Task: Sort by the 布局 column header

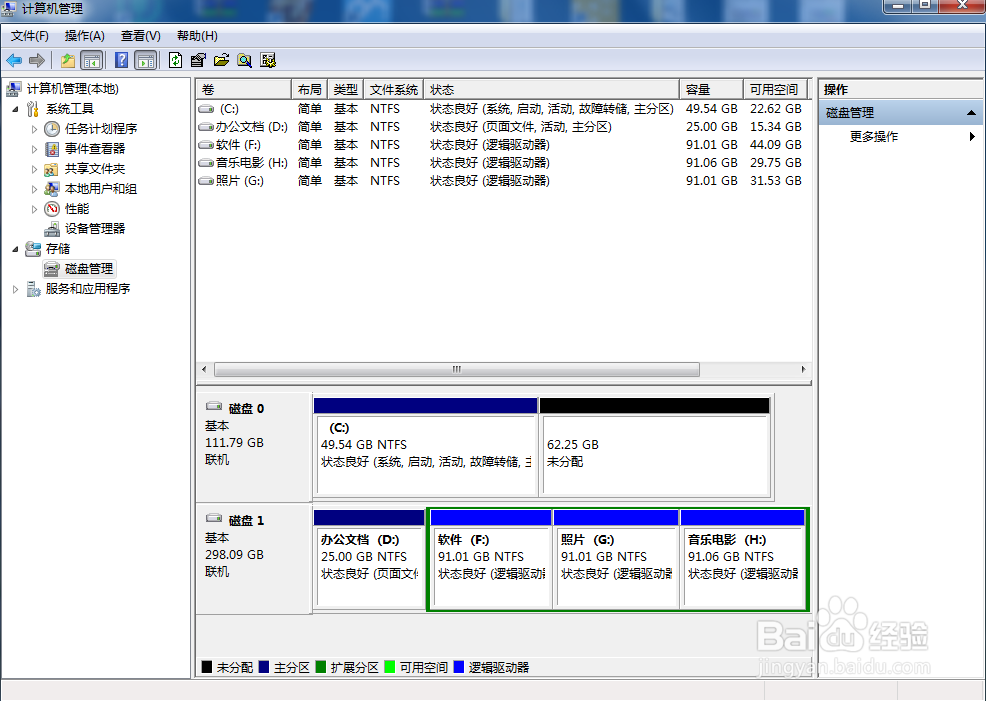Action: 309,89
